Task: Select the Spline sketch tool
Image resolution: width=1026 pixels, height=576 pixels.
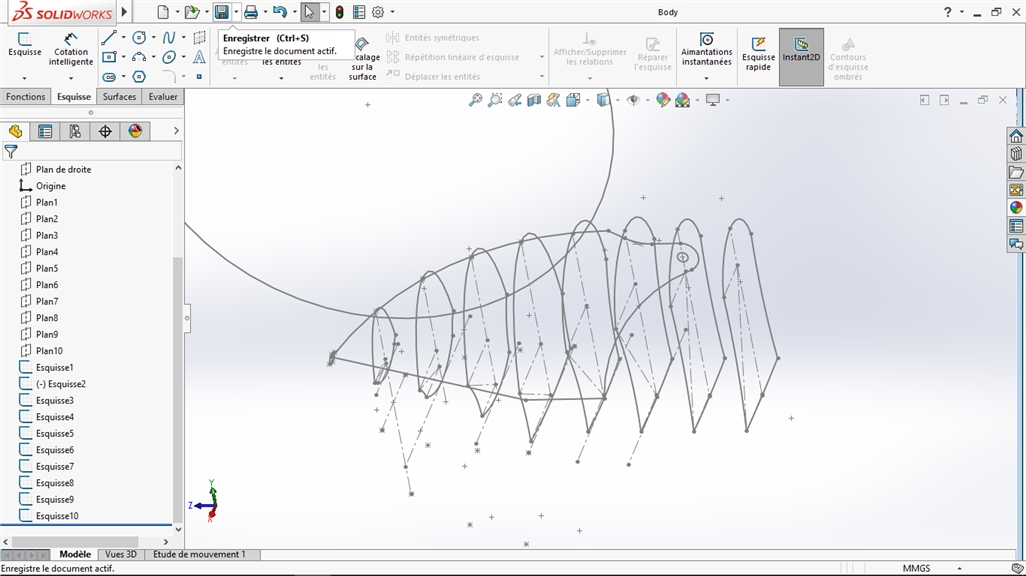Action: tap(169, 37)
